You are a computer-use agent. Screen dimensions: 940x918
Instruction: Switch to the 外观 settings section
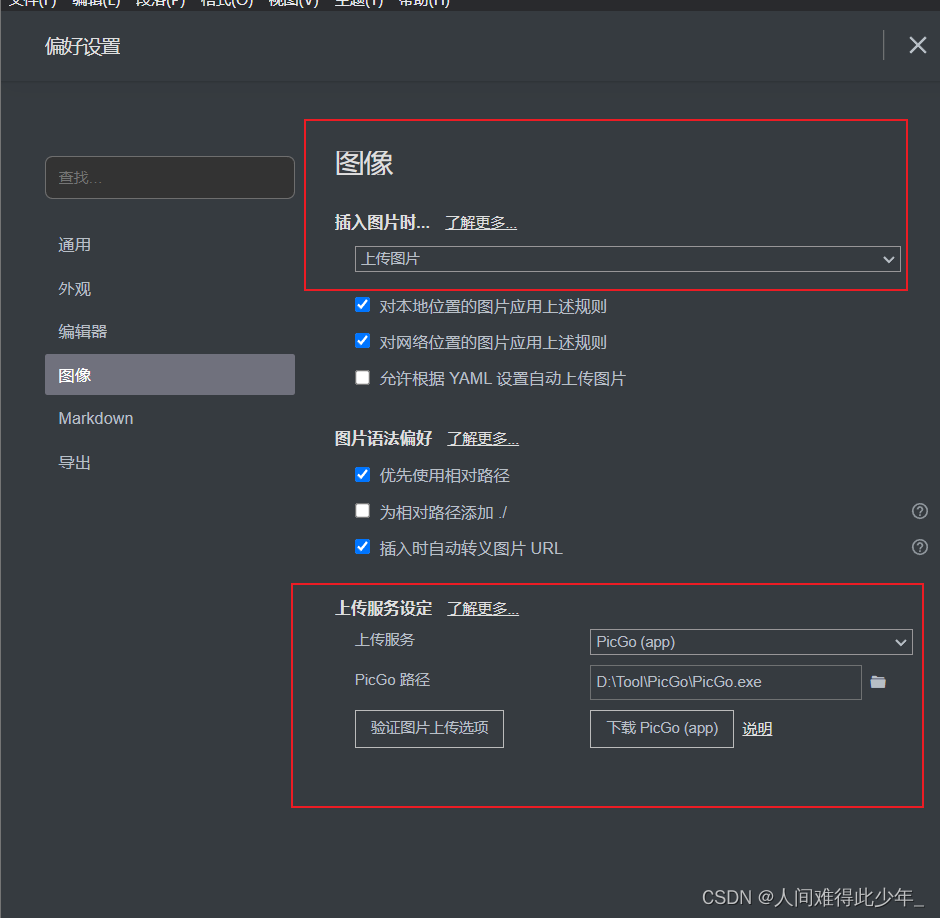[75, 289]
